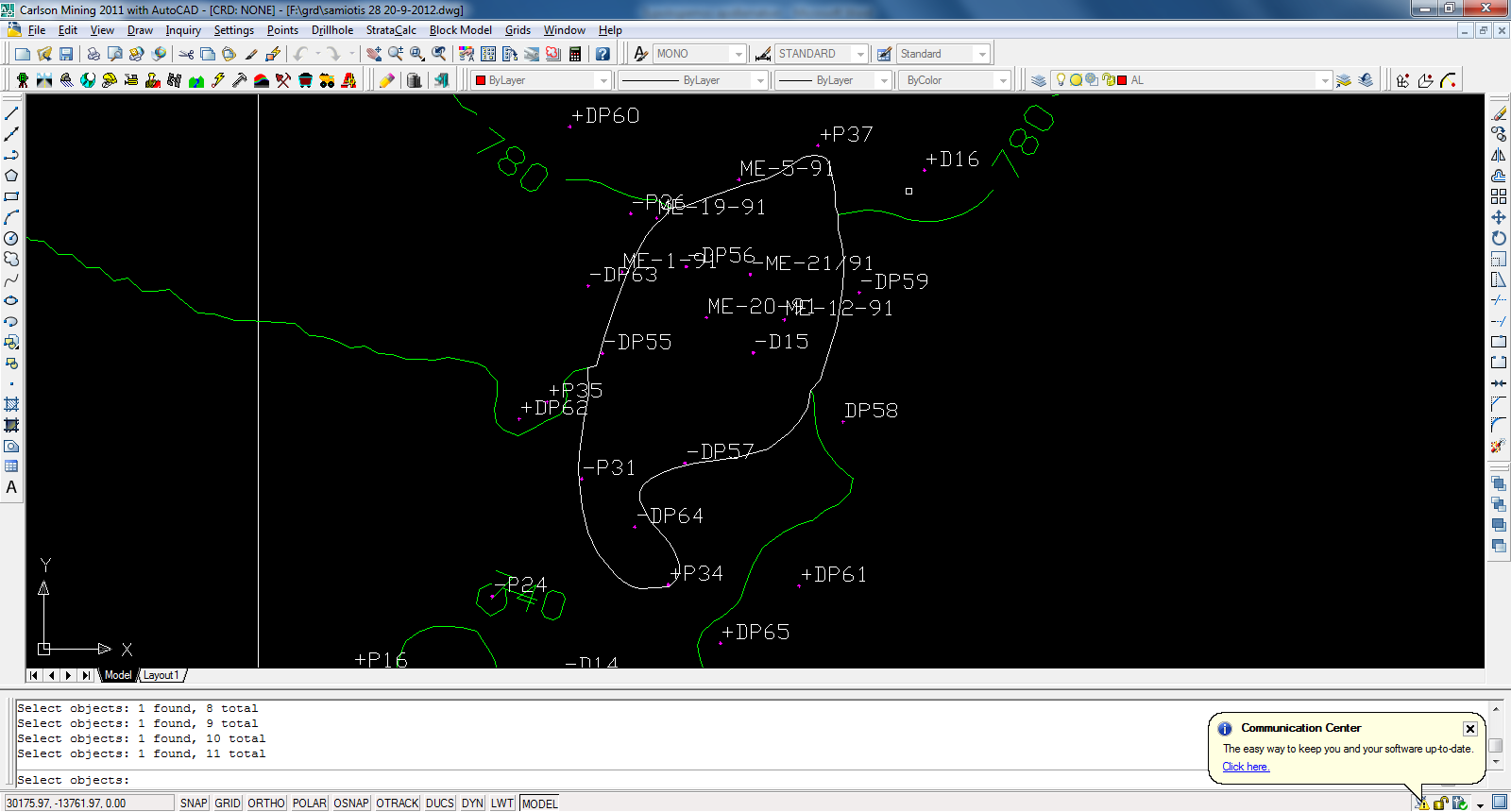Switch to the Model tab

[118, 675]
